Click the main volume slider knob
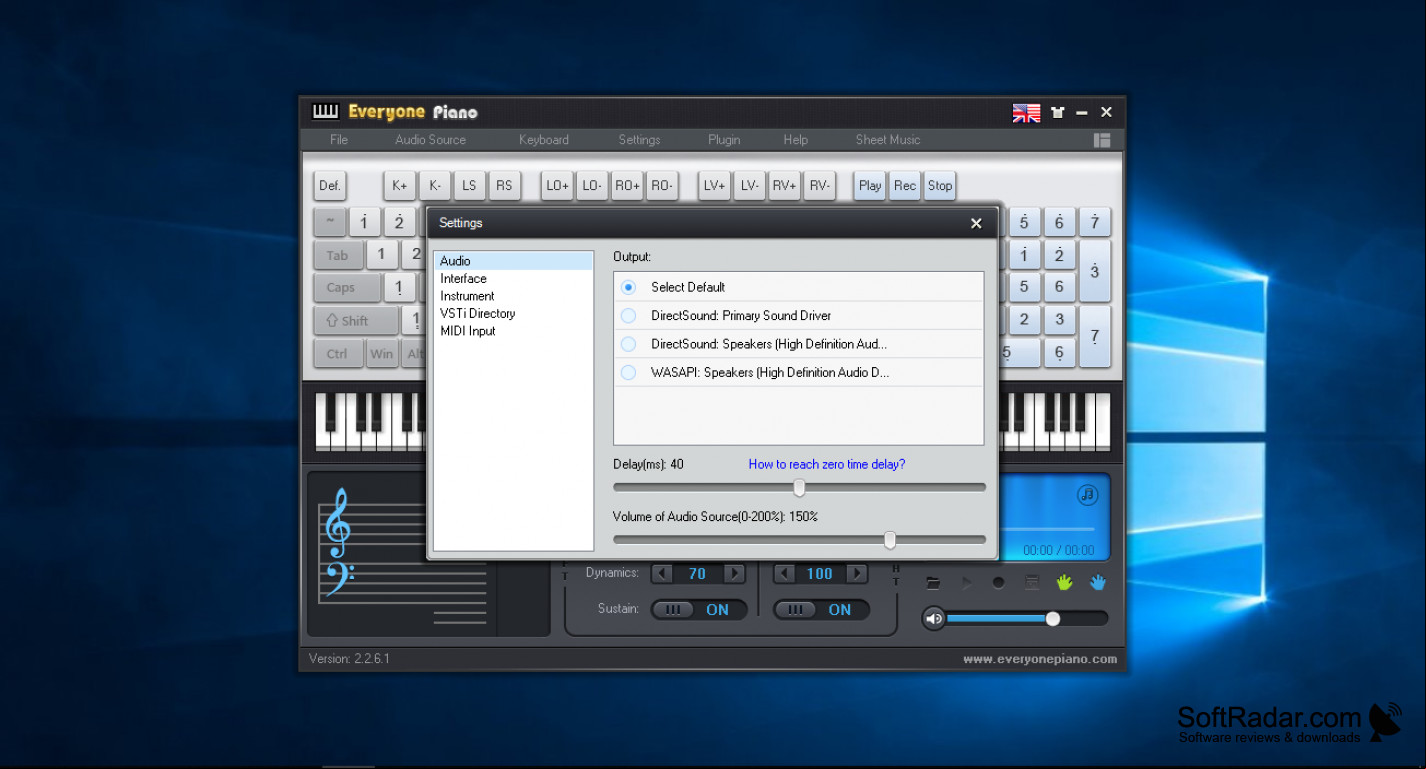This screenshot has height=769, width=1426. coord(1052,619)
